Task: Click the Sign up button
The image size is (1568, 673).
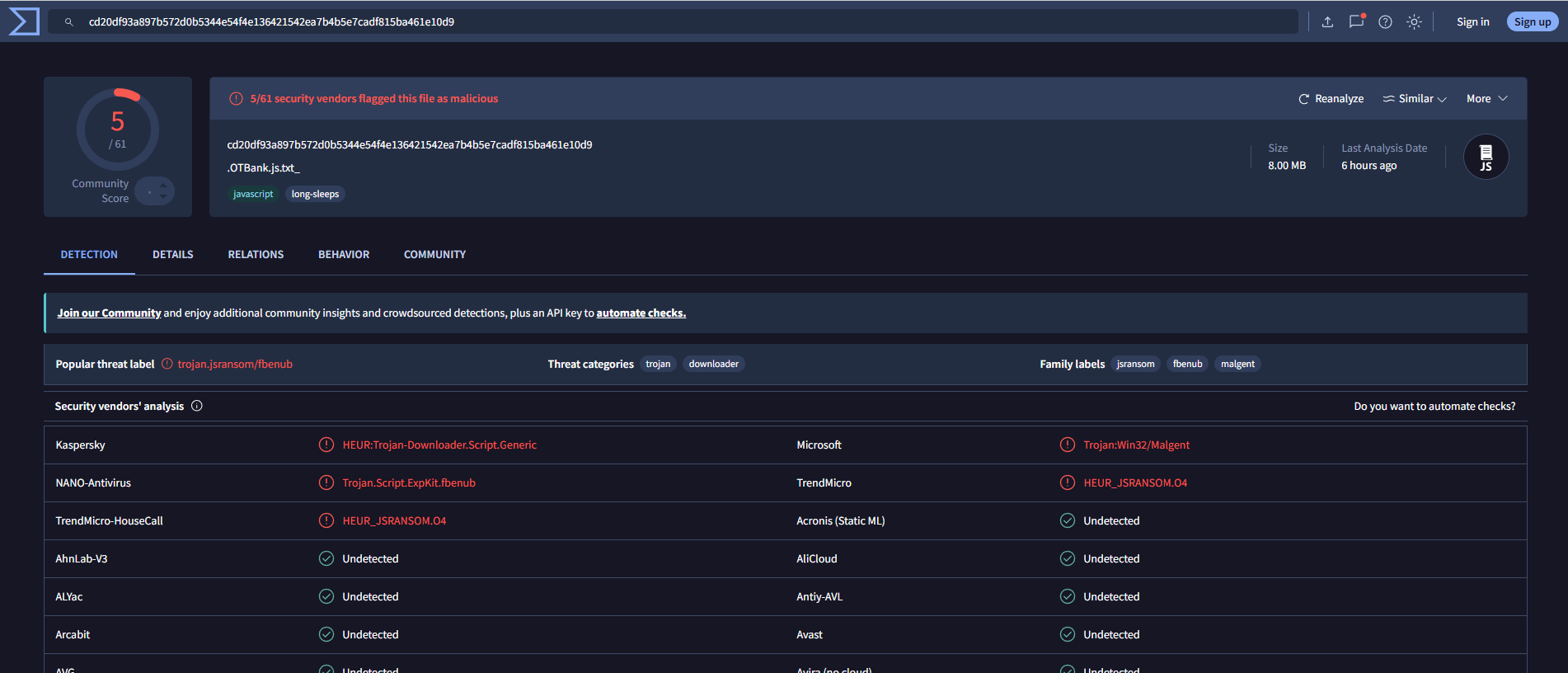Action: [1532, 22]
